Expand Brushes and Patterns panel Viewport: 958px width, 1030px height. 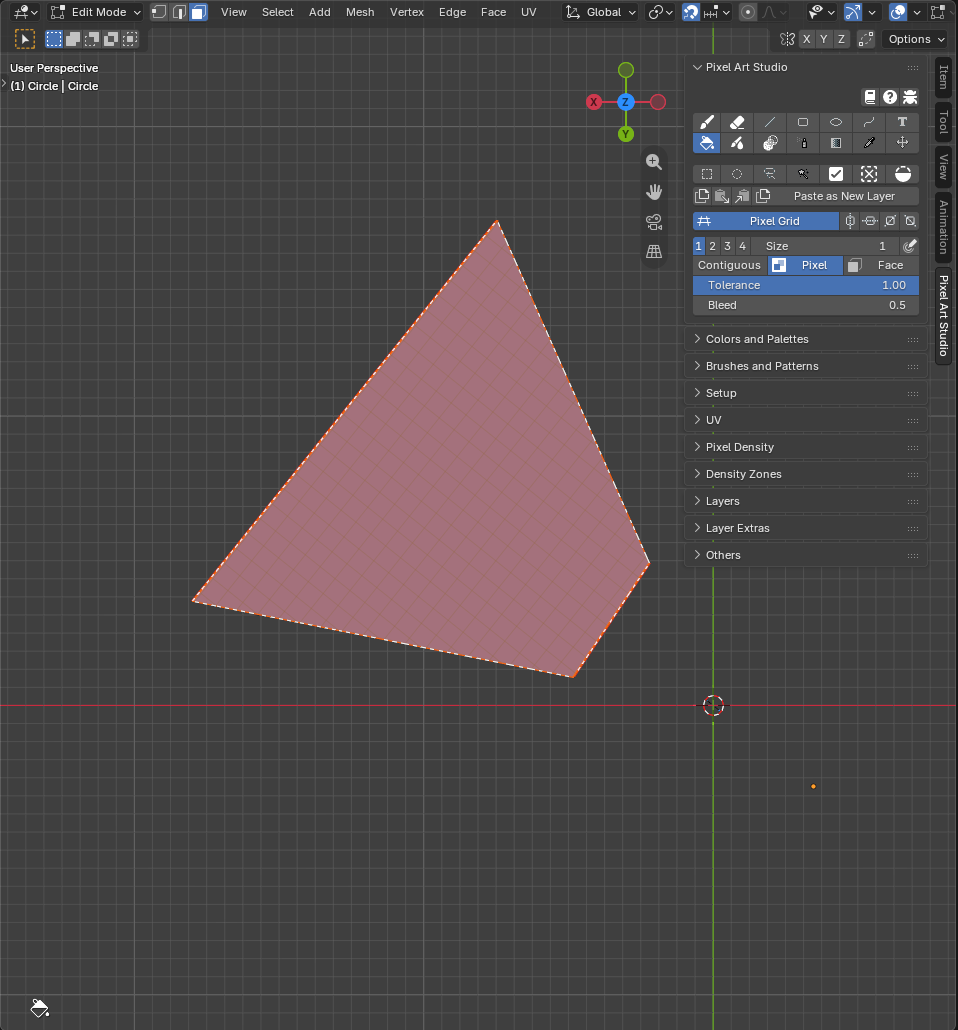point(806,367)
